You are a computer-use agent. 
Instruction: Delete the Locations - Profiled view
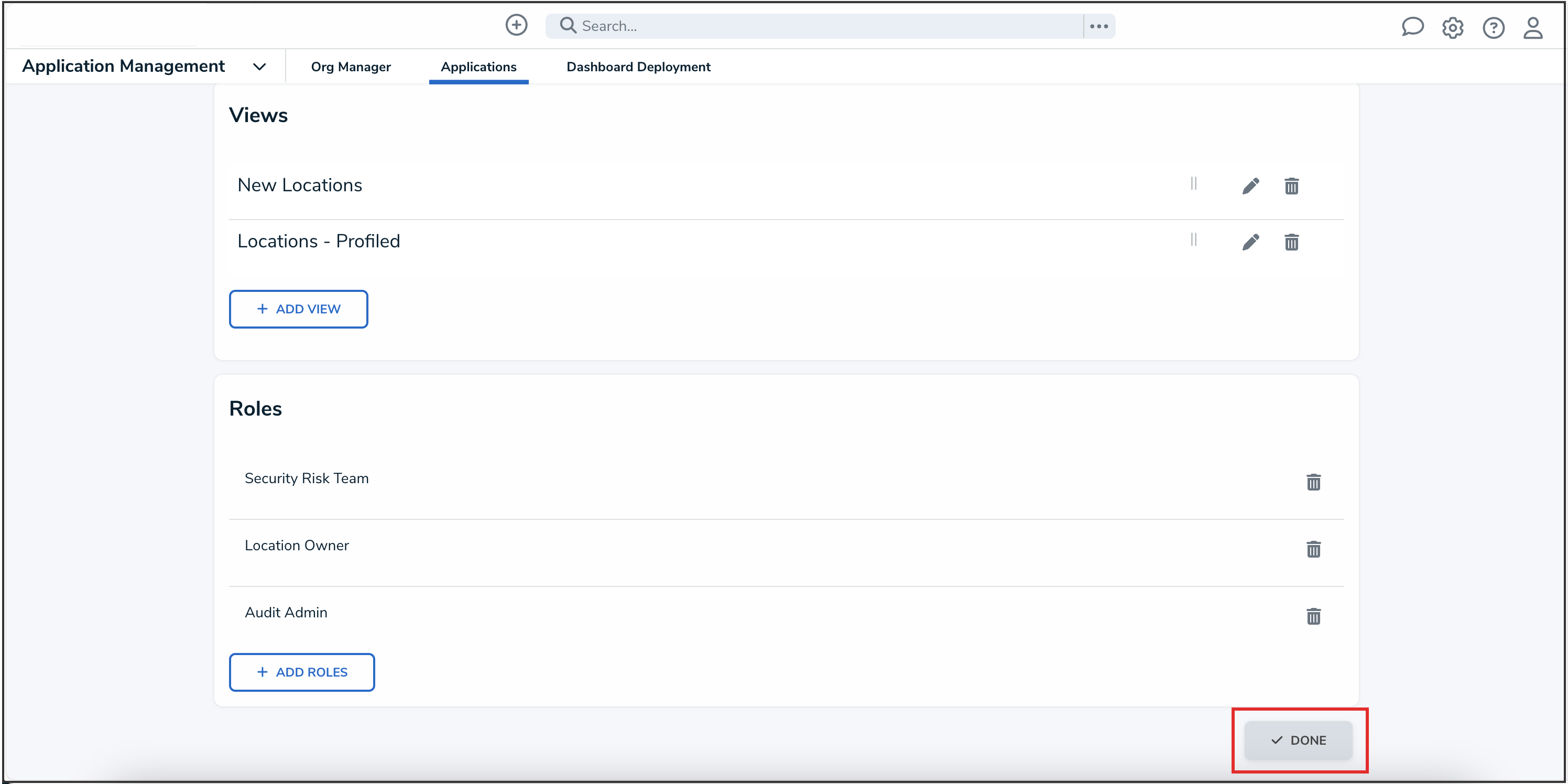point(1291,242)
